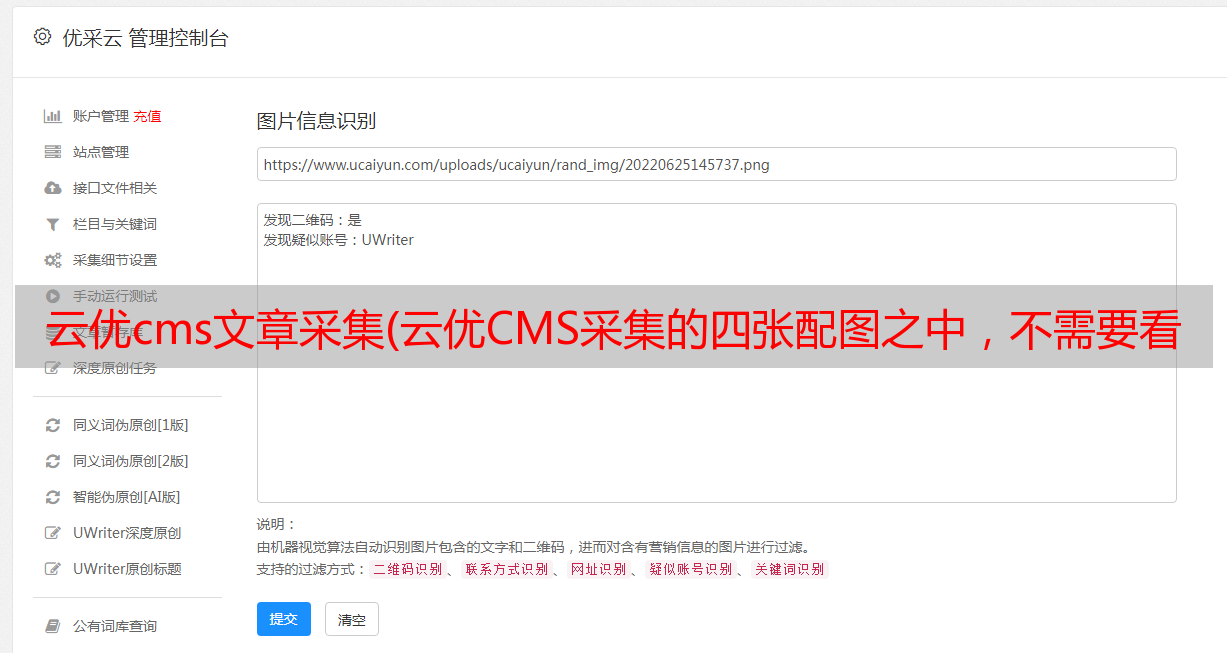Click the book icon for 公有词库查询
The width and height of the screenshot is (1227, 653).
pyautogui.click(x=53, y=626)
